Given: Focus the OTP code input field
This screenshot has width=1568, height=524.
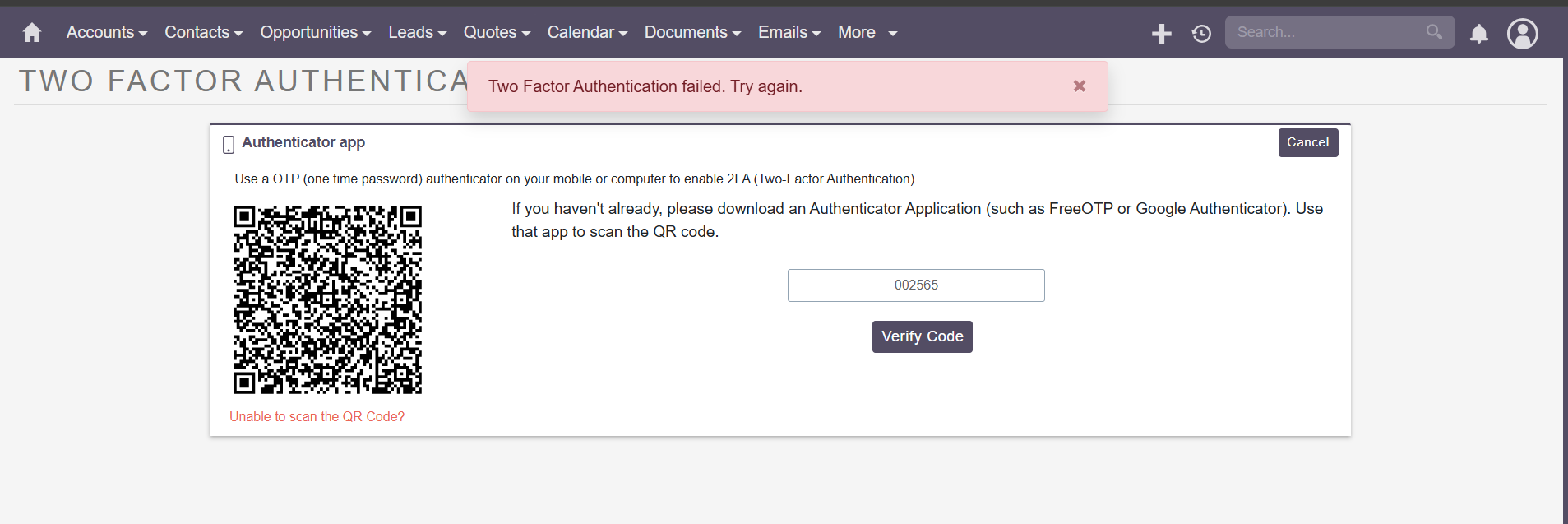Looking at the screenshot, I should [916, 285].
